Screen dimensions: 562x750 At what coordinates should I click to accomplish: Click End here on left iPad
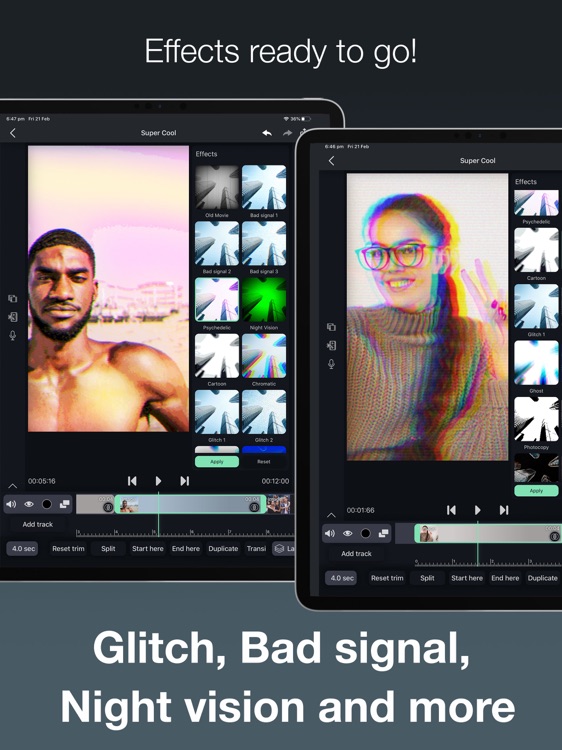tap(186, 549)
